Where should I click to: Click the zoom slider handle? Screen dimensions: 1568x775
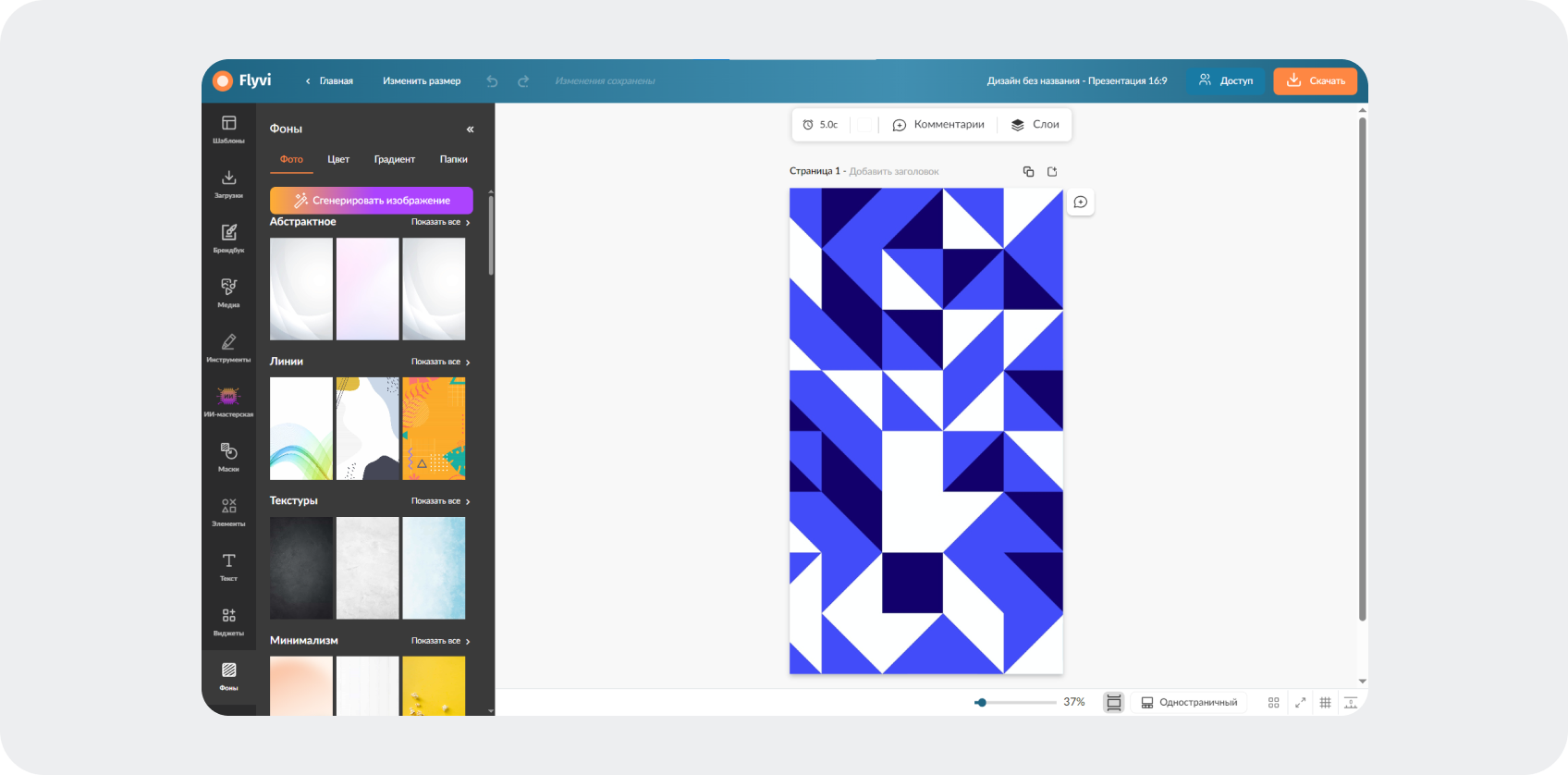coord(981,703)
